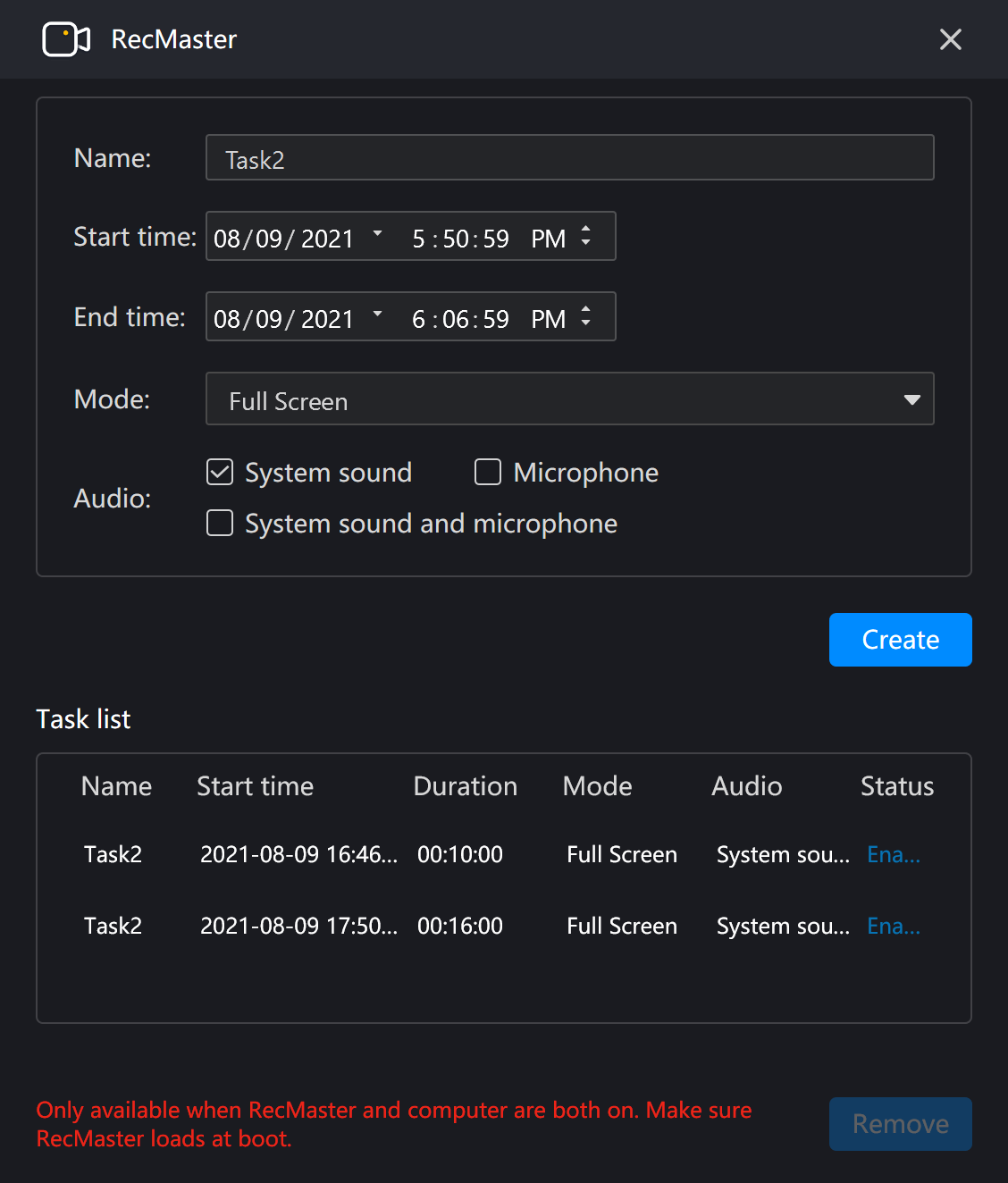Screen dimensions: 1008x1183
Task: Click the Name column header
Action: (x=116, y=786)
